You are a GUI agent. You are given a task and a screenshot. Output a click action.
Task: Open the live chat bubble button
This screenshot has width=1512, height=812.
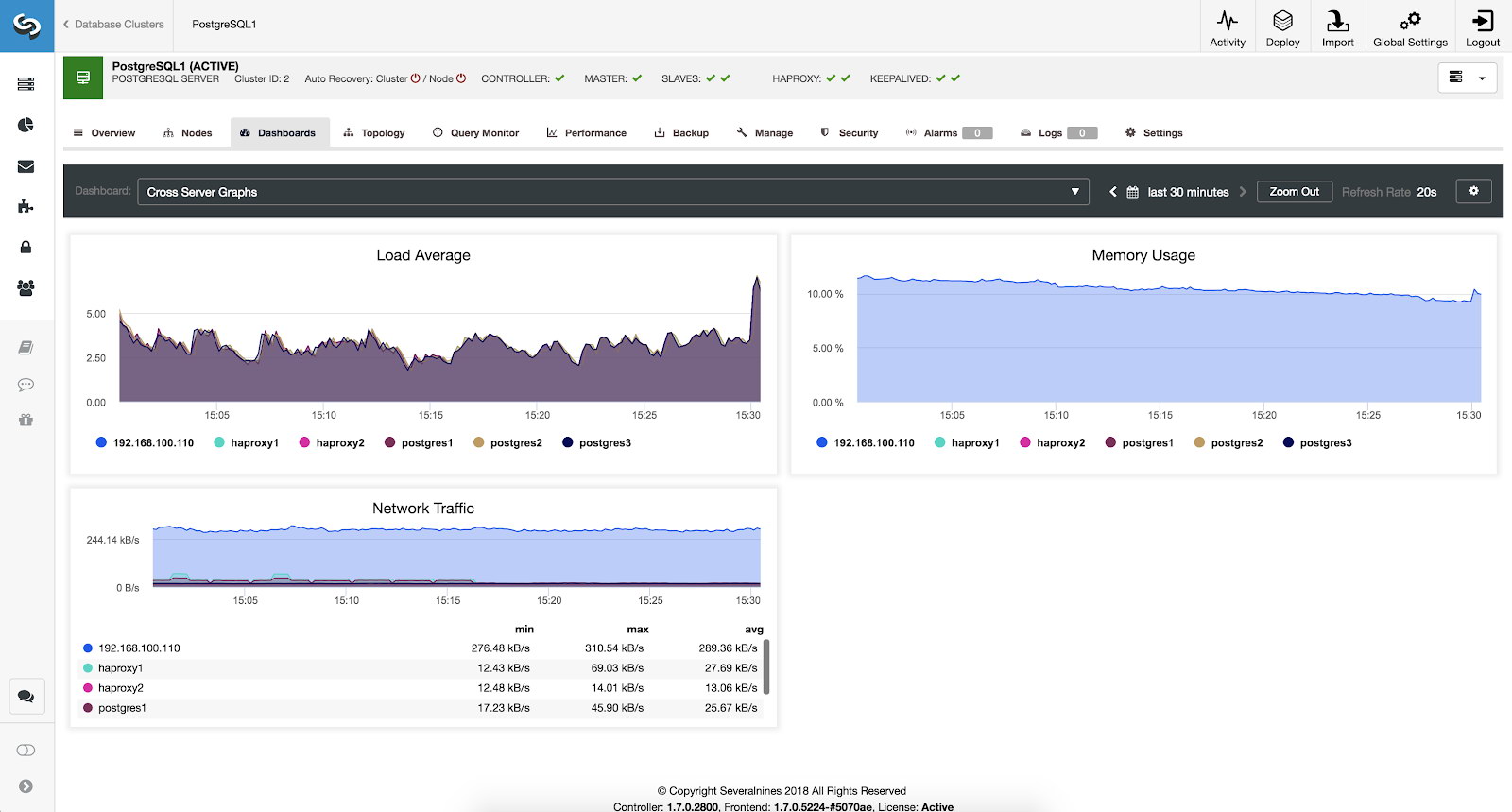pyautogui.click(x=26, y=697)
